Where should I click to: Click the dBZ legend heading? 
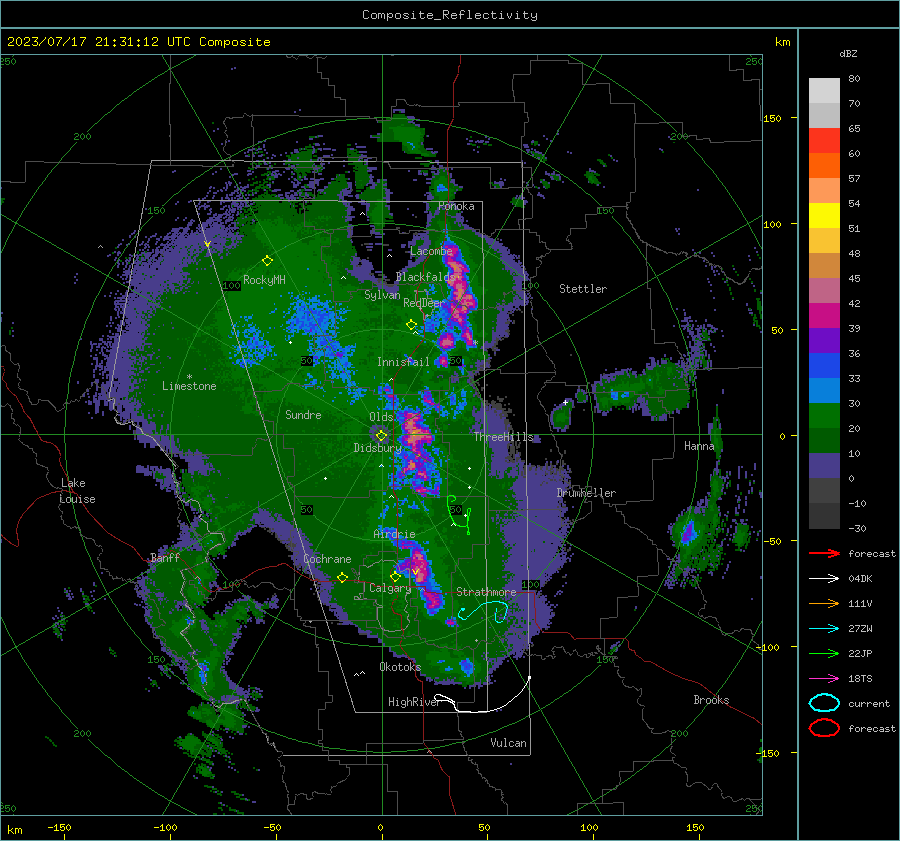coord(848,53)
